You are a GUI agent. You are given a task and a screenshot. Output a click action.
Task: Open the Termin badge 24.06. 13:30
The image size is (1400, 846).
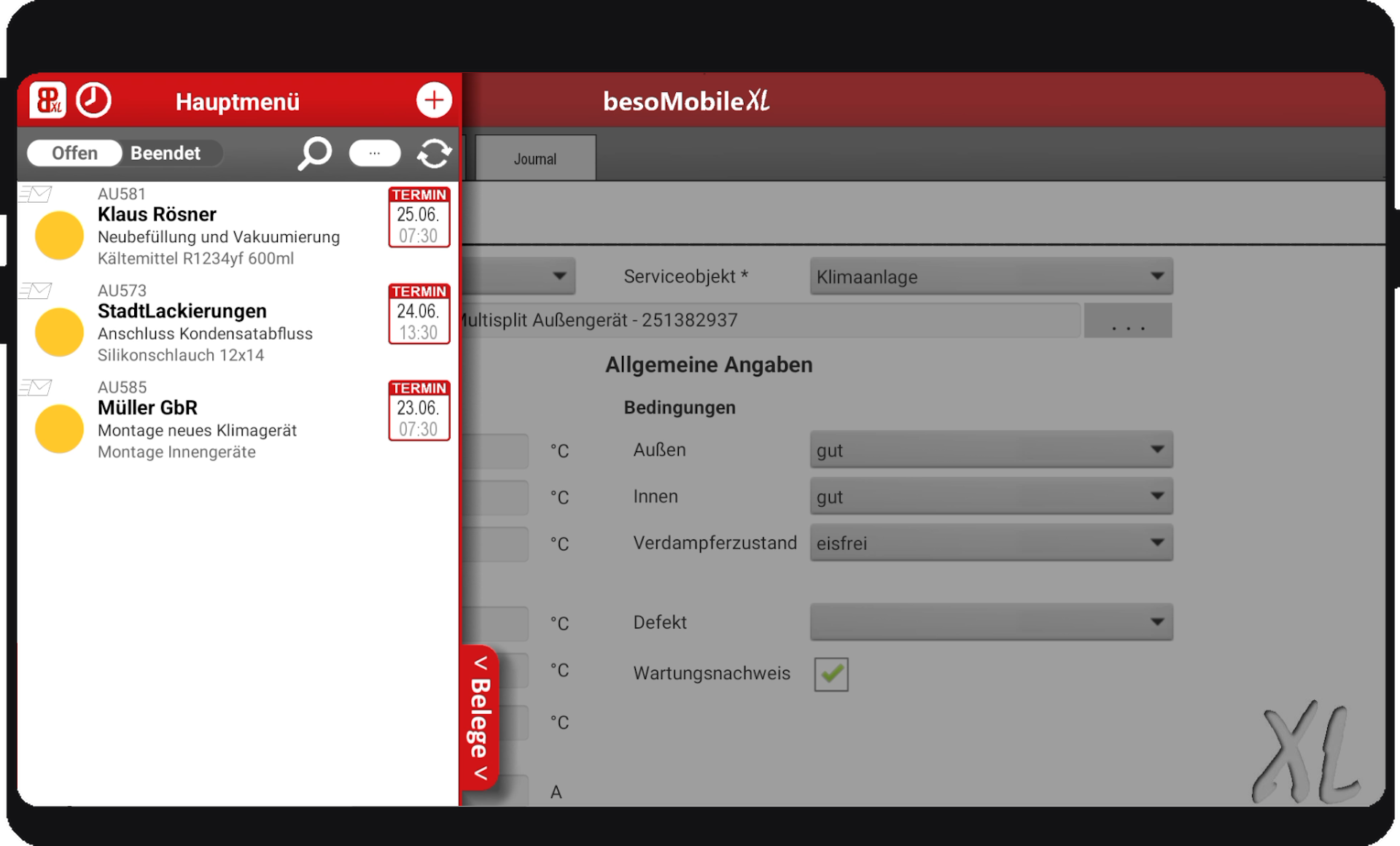(419, 314)
